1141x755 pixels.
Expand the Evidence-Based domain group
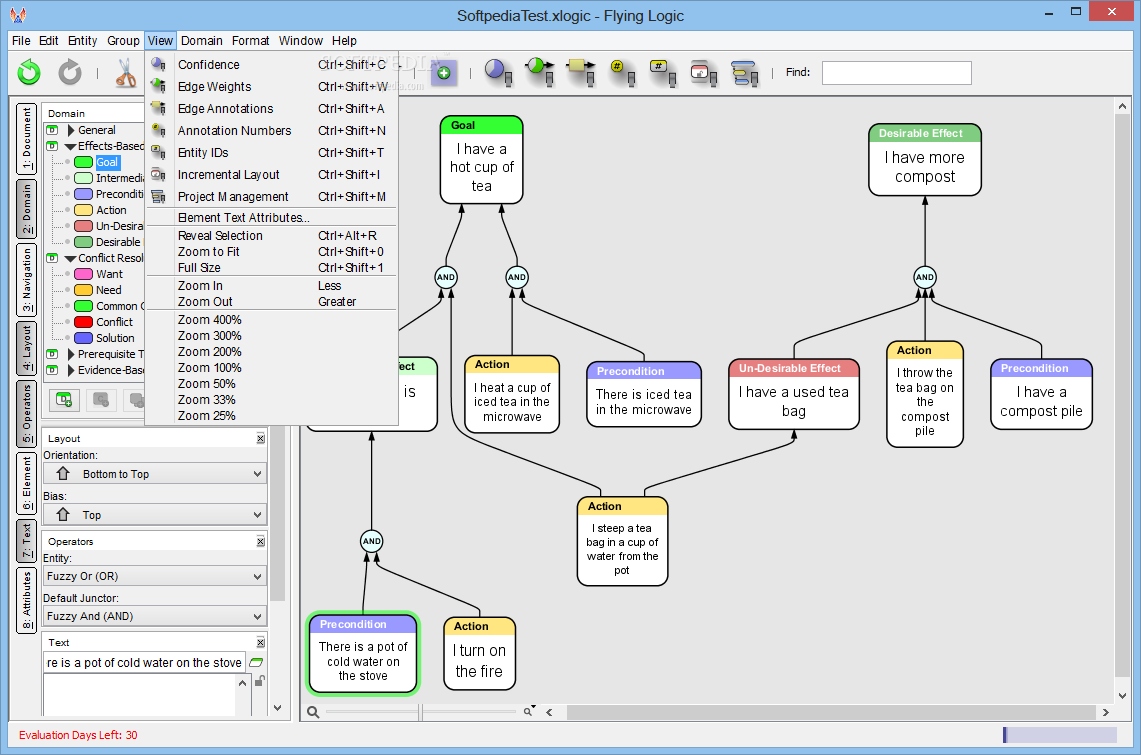(71, 370)
